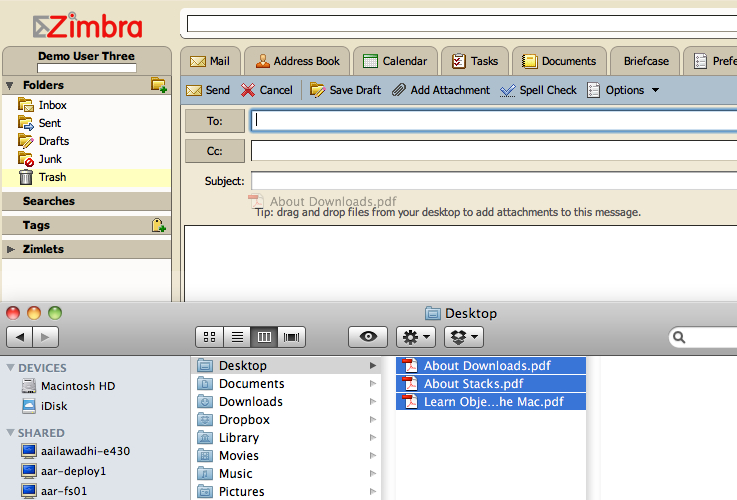Viewport: 737px width, 500px height.
Task: Click in the Zimbra search box
Action: tap(462, 23)
